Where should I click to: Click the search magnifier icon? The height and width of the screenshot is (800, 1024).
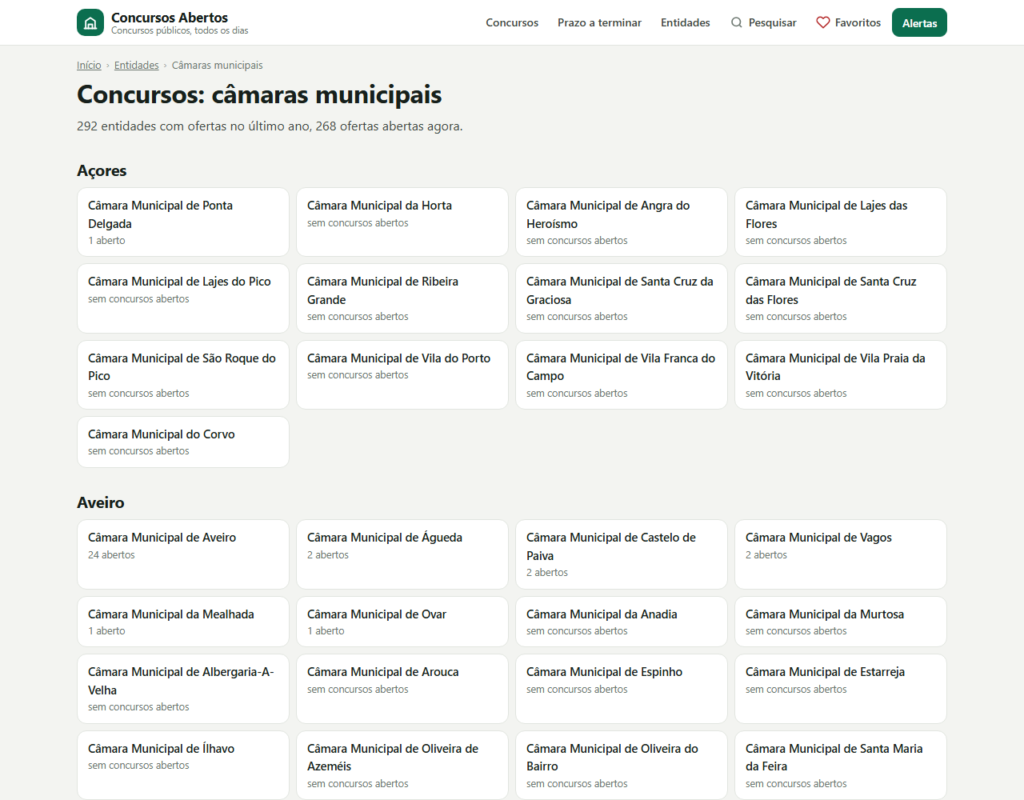pos(736,22)
